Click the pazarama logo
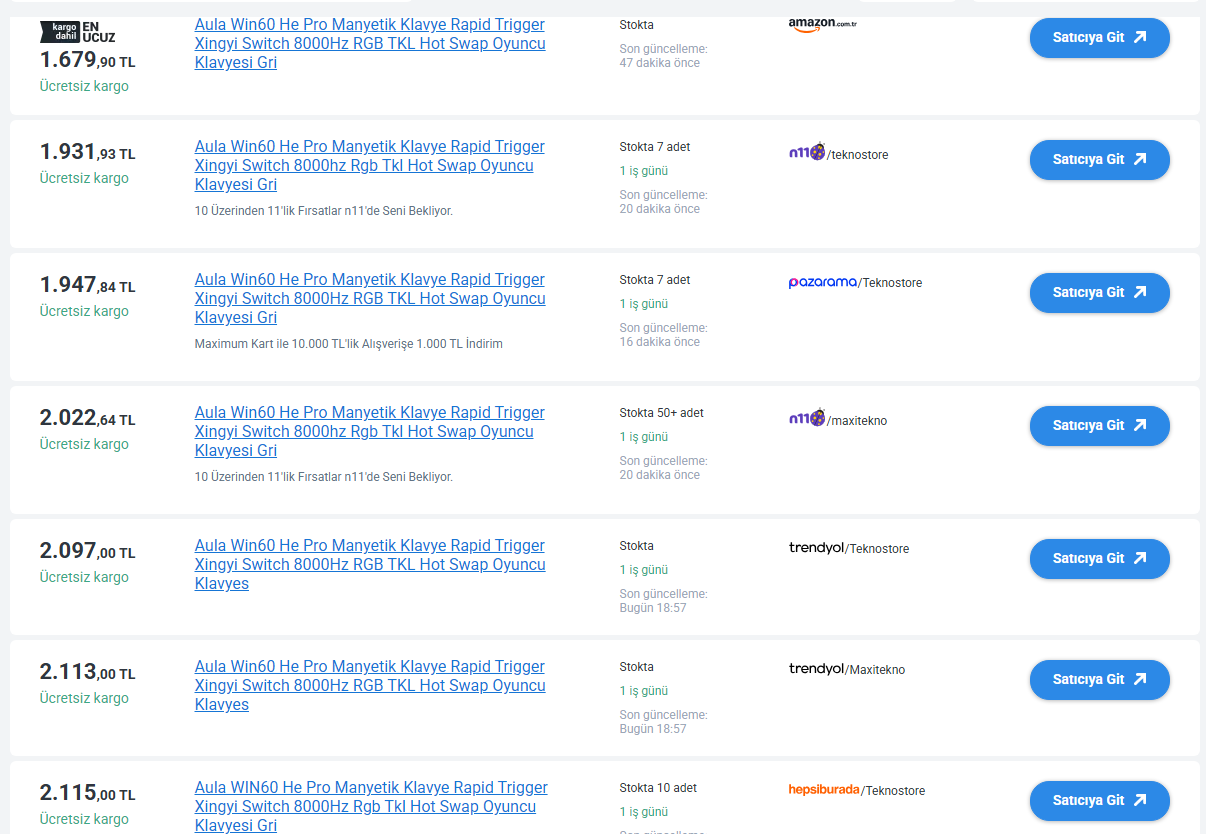 [823, 283]
